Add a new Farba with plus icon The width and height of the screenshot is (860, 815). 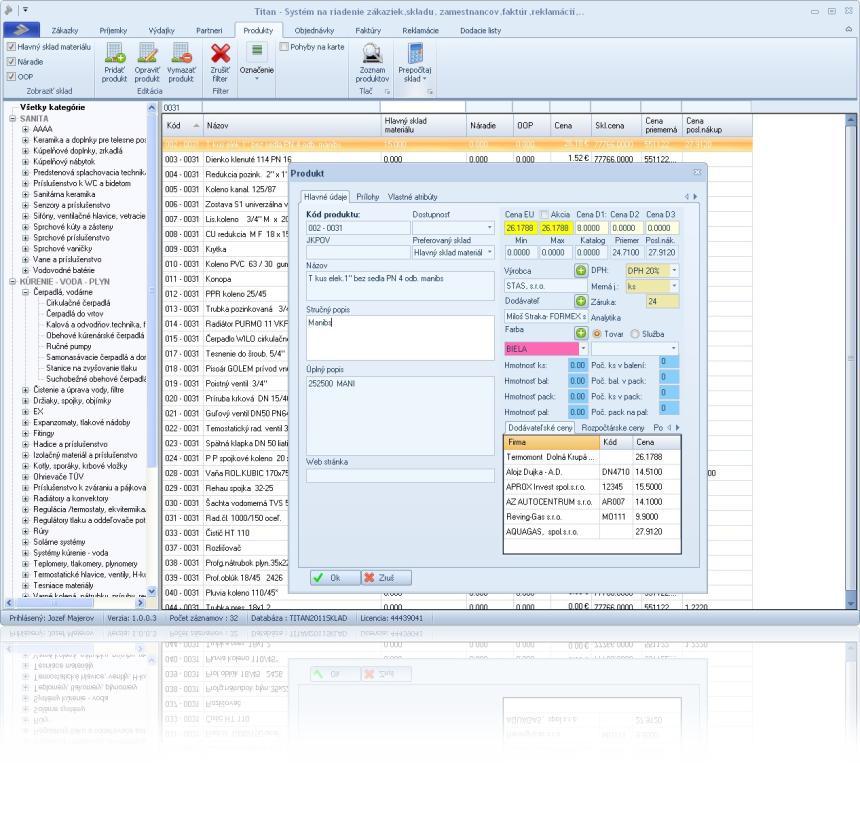tap(581, 333)
